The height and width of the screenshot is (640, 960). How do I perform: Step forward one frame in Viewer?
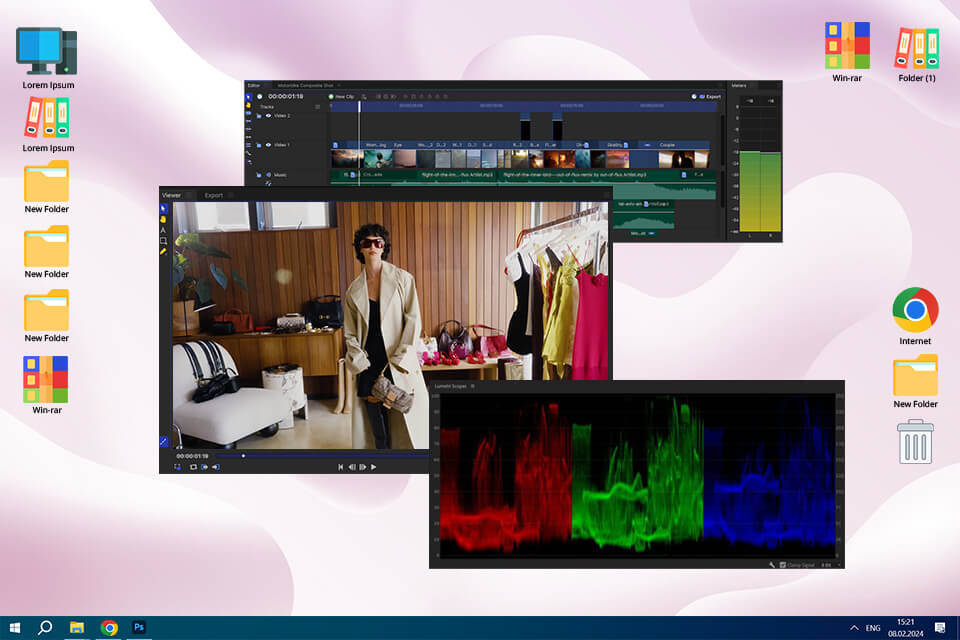click(362, 467)
